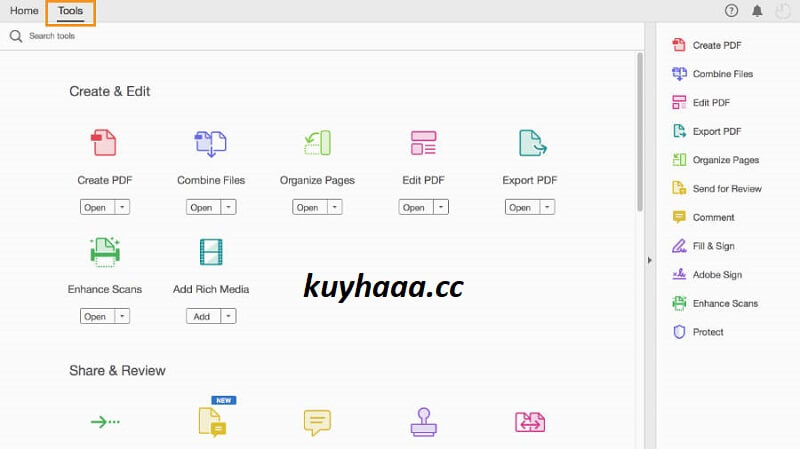Click the Adobe Sign icon in sidebar
The height and width of the screenshot is (449, 800).
[679, 275]
